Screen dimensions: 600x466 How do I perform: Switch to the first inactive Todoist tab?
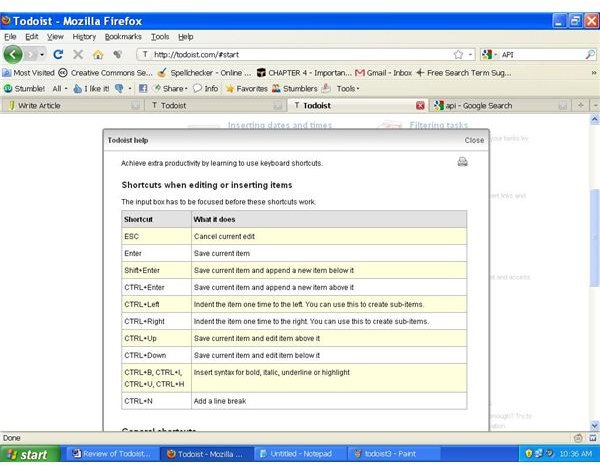point(215,106)
